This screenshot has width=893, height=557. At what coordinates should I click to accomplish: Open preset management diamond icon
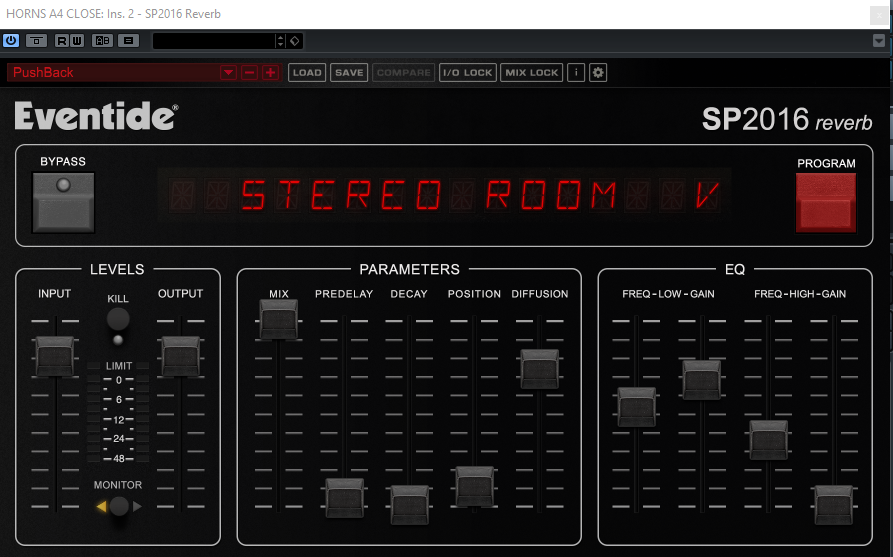[294, 40]
